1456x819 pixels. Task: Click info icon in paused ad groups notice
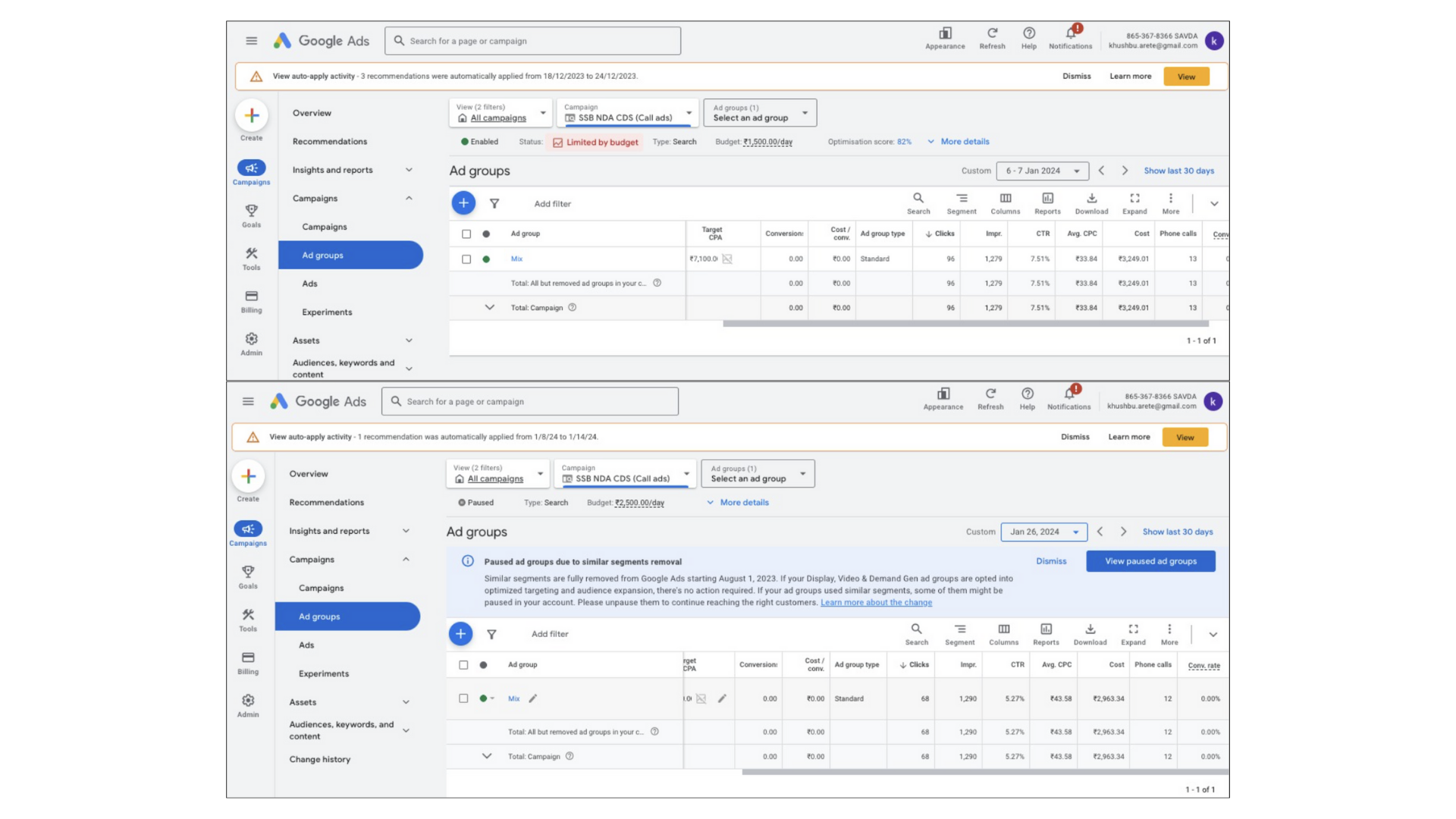(x=468, y=561)
